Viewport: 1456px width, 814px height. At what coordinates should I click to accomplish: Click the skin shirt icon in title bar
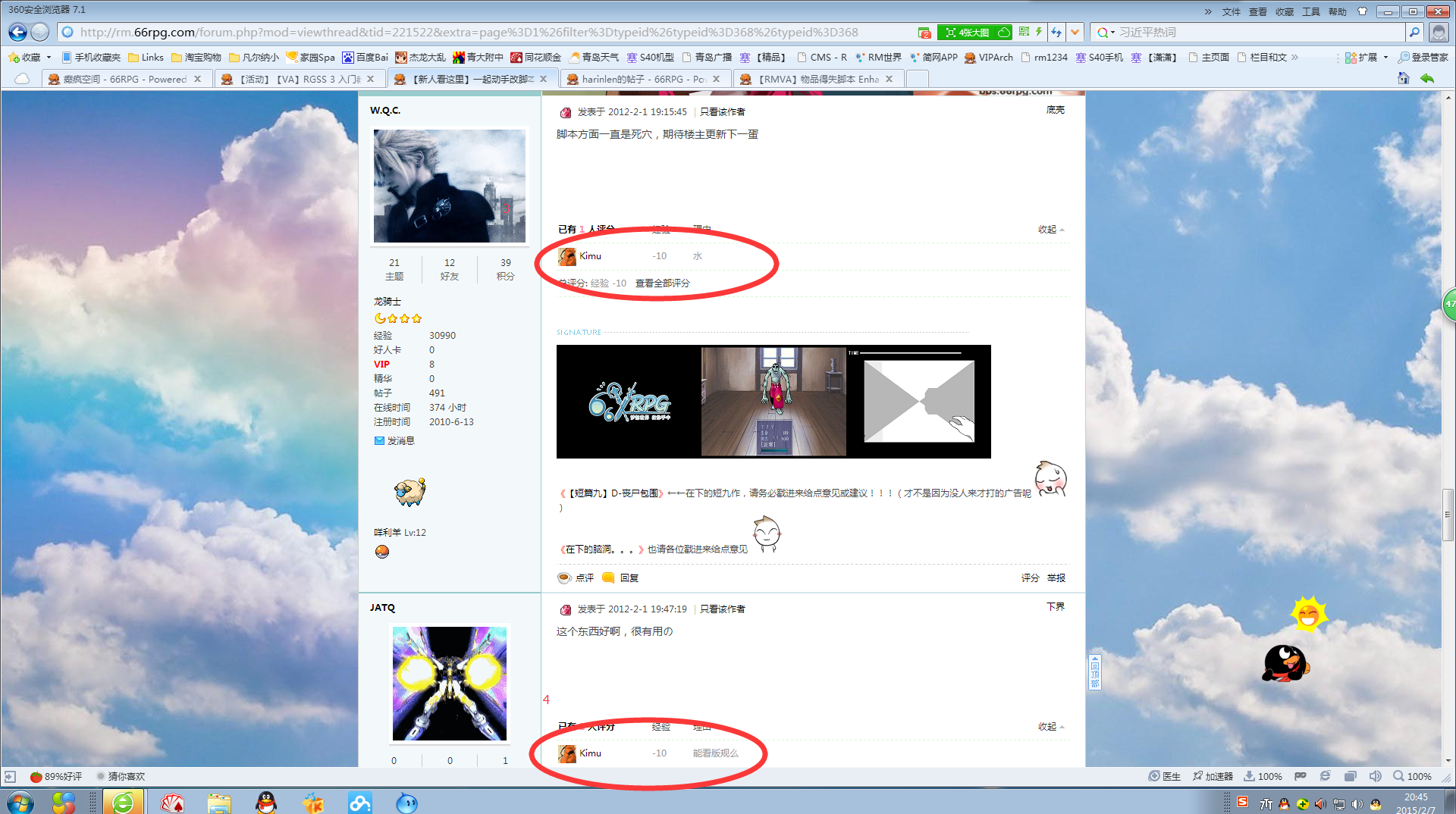pos(1362,11)
